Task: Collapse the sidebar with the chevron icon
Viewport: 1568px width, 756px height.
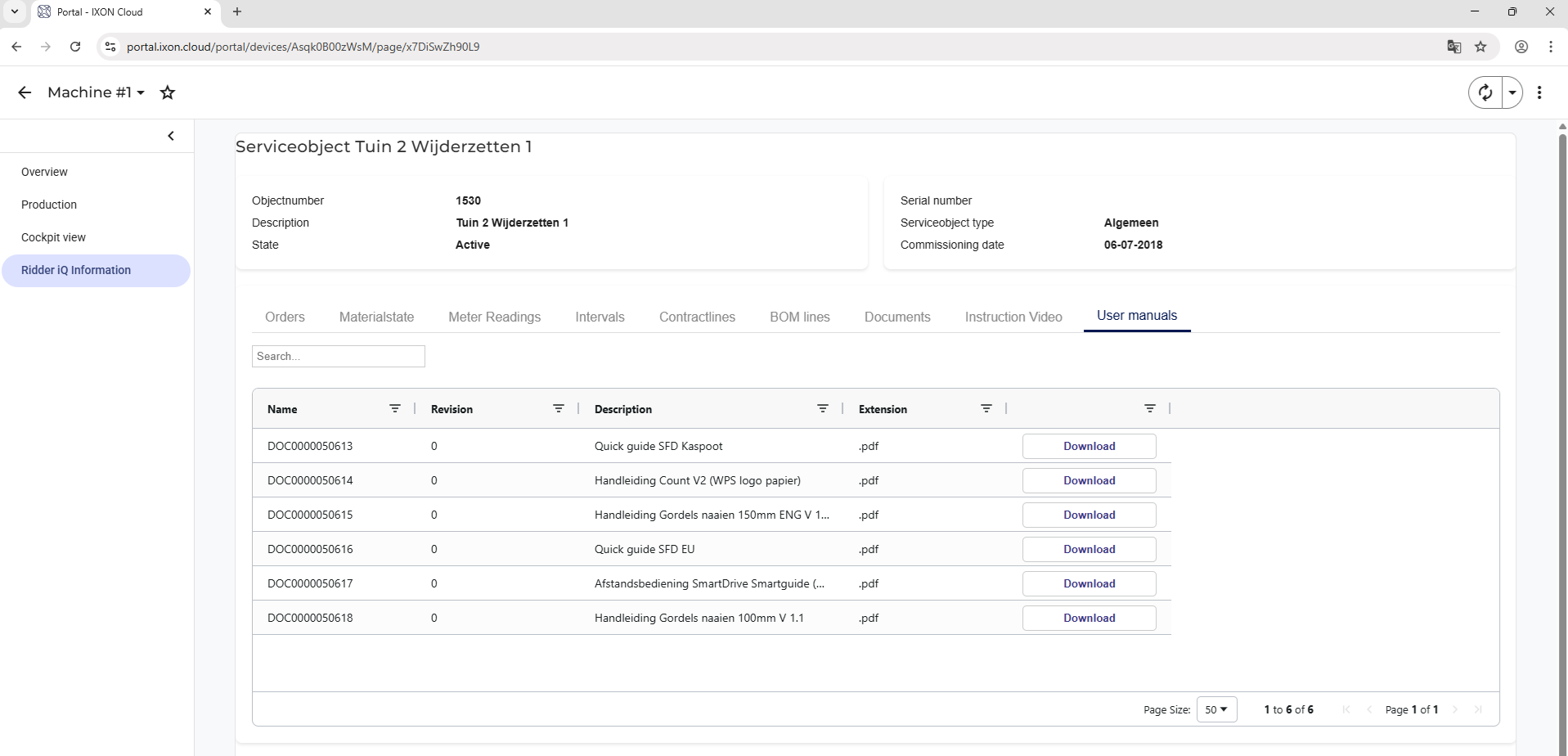Action: [x=171, y=136]
